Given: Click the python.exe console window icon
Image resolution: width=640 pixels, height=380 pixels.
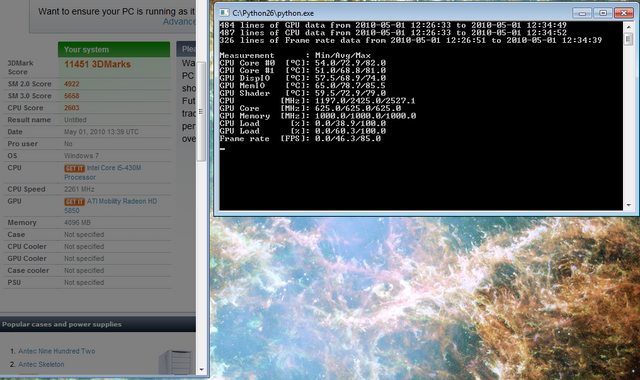Looking at the screenshot, I should click(x=224, y=13).
